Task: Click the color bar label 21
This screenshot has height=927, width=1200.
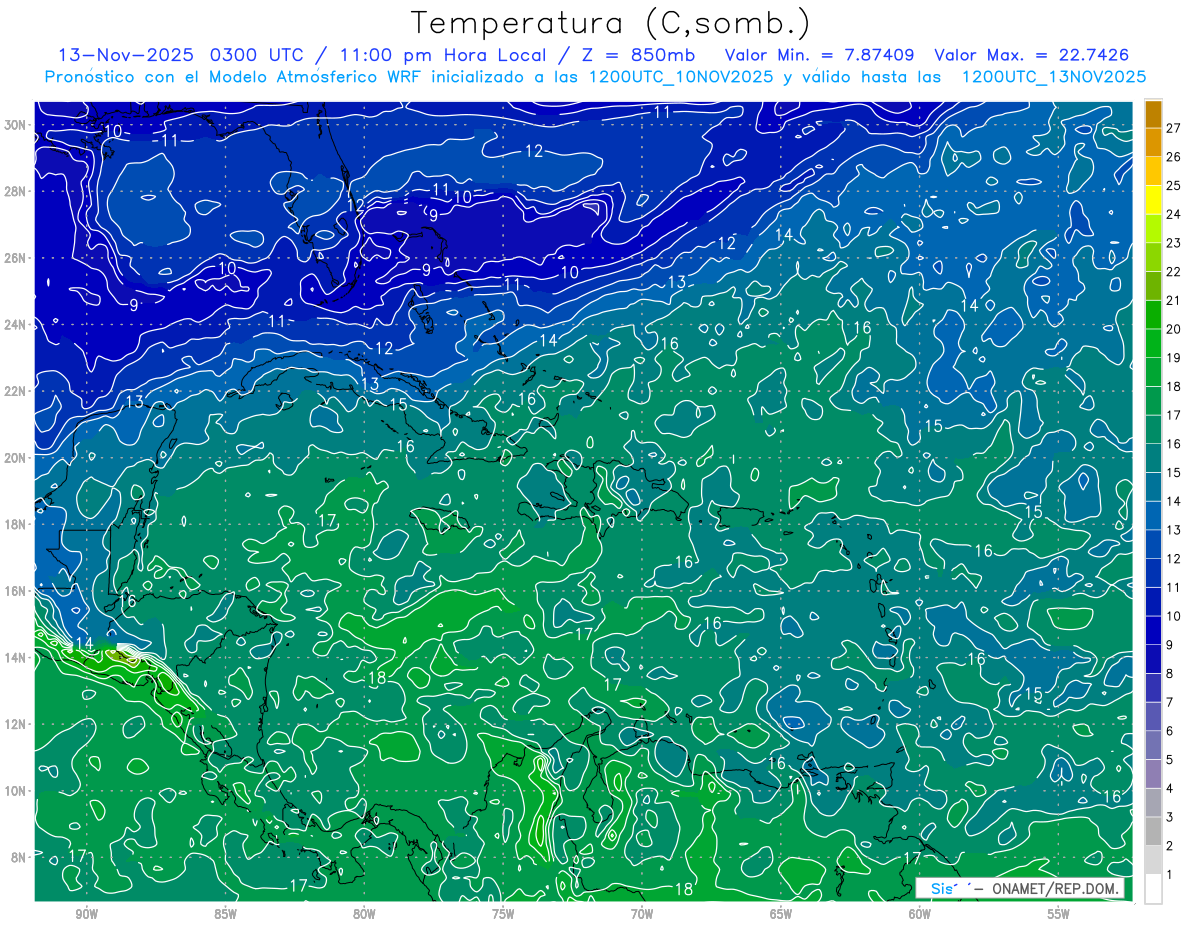Action: [x=1174, y=300]
